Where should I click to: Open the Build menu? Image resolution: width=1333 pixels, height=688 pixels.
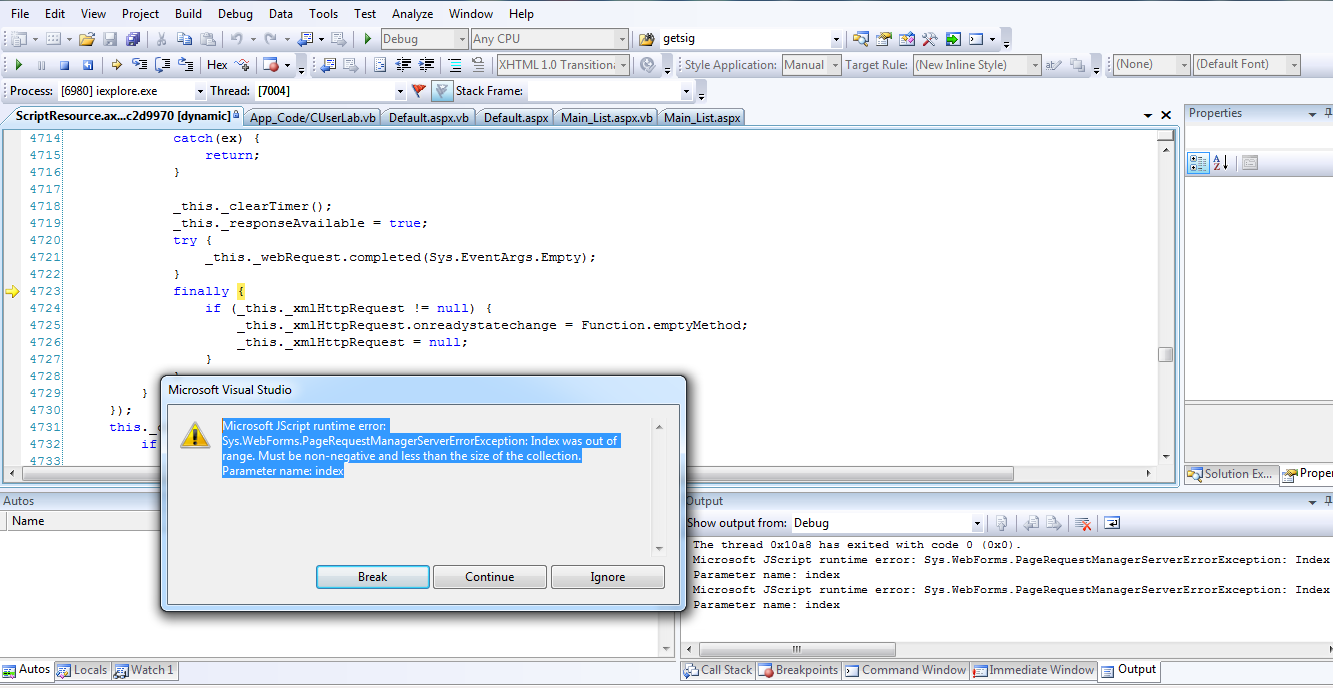coord(188,14)
